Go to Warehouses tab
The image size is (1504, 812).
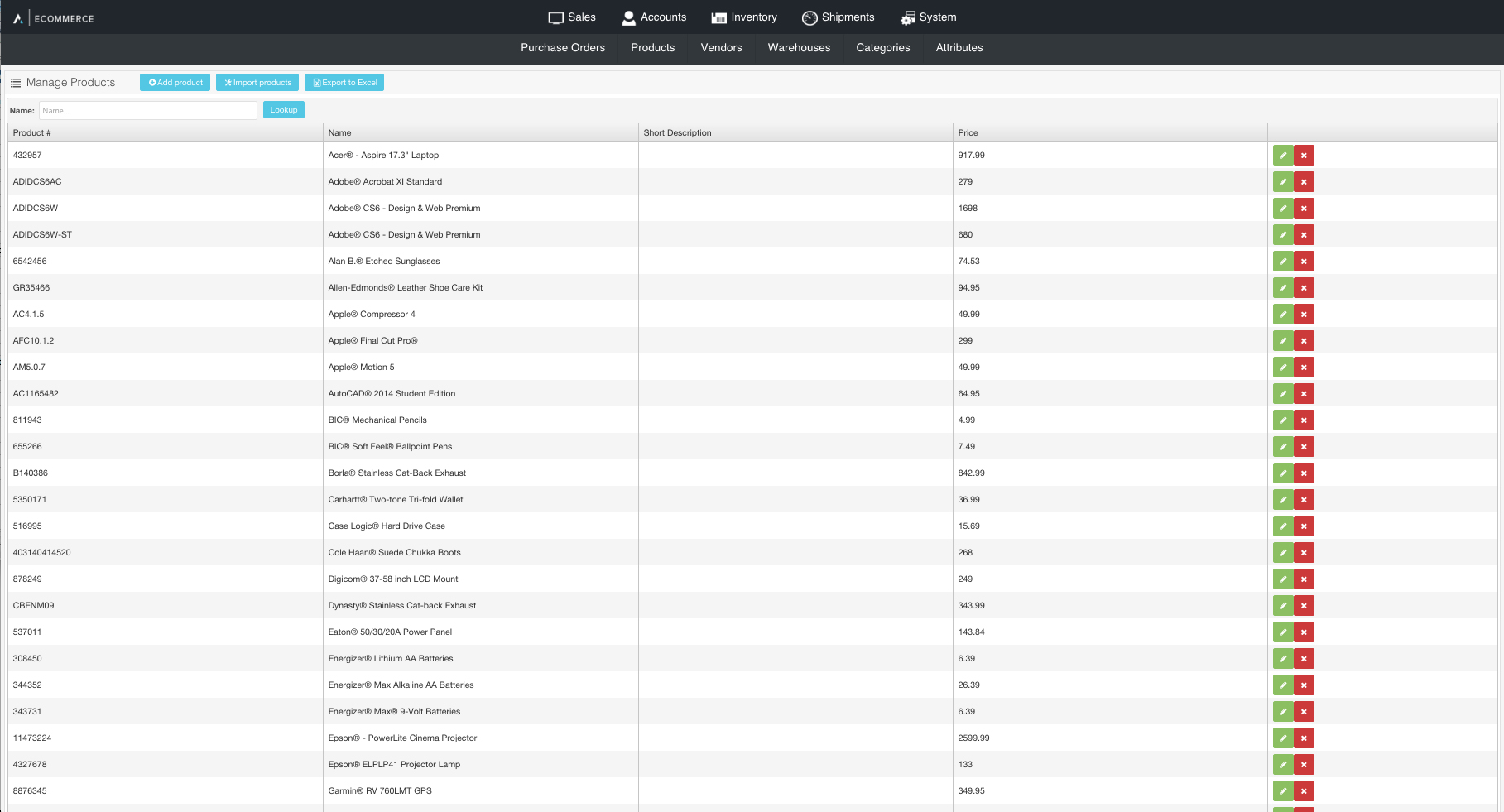(799, 48)
